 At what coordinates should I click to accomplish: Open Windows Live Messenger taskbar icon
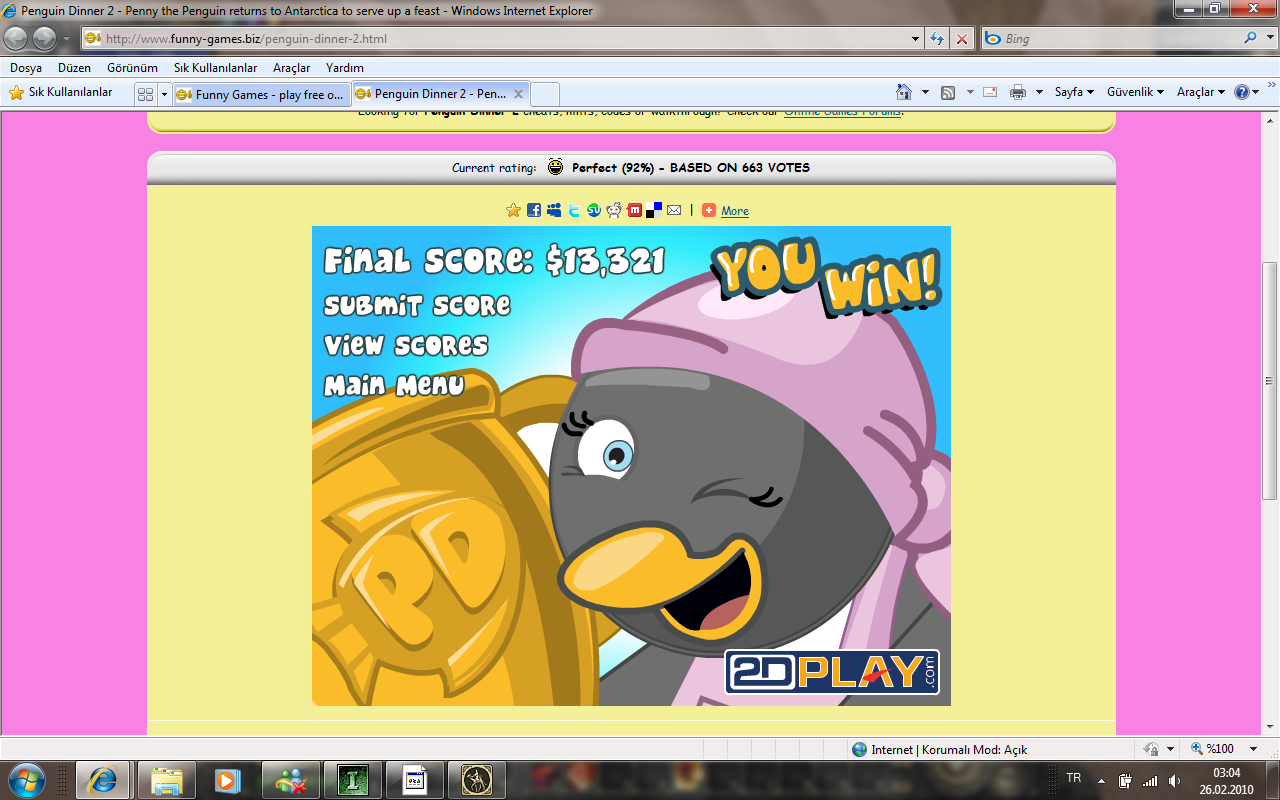point(290,779)
